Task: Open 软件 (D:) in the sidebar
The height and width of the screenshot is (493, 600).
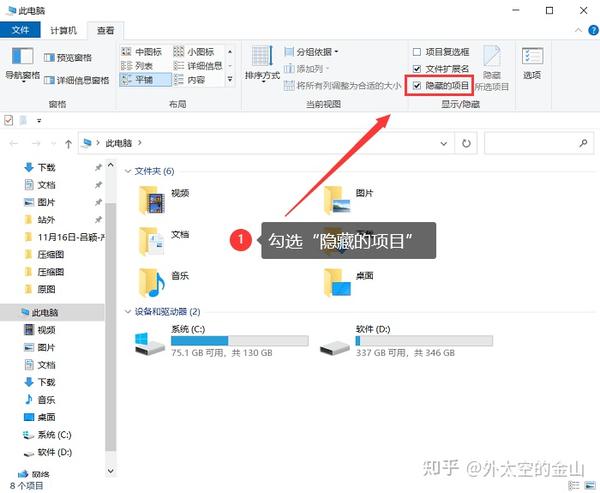Action: (x=54, y=452)
